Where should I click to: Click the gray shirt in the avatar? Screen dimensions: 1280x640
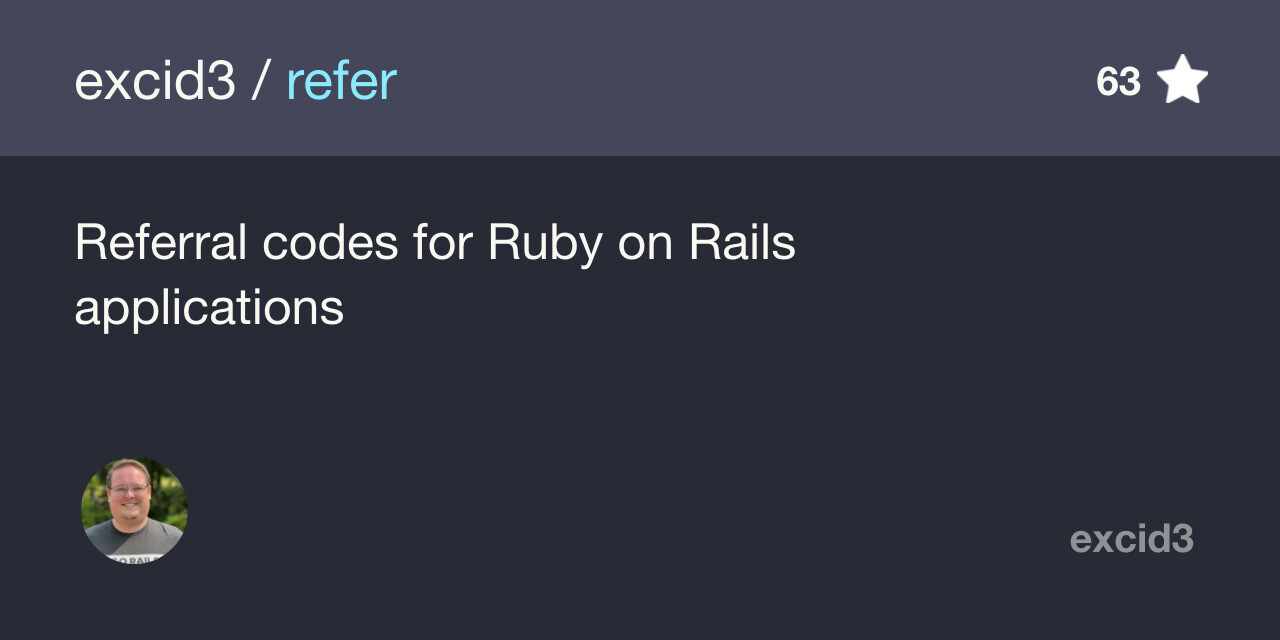click(x=135, y=545)
